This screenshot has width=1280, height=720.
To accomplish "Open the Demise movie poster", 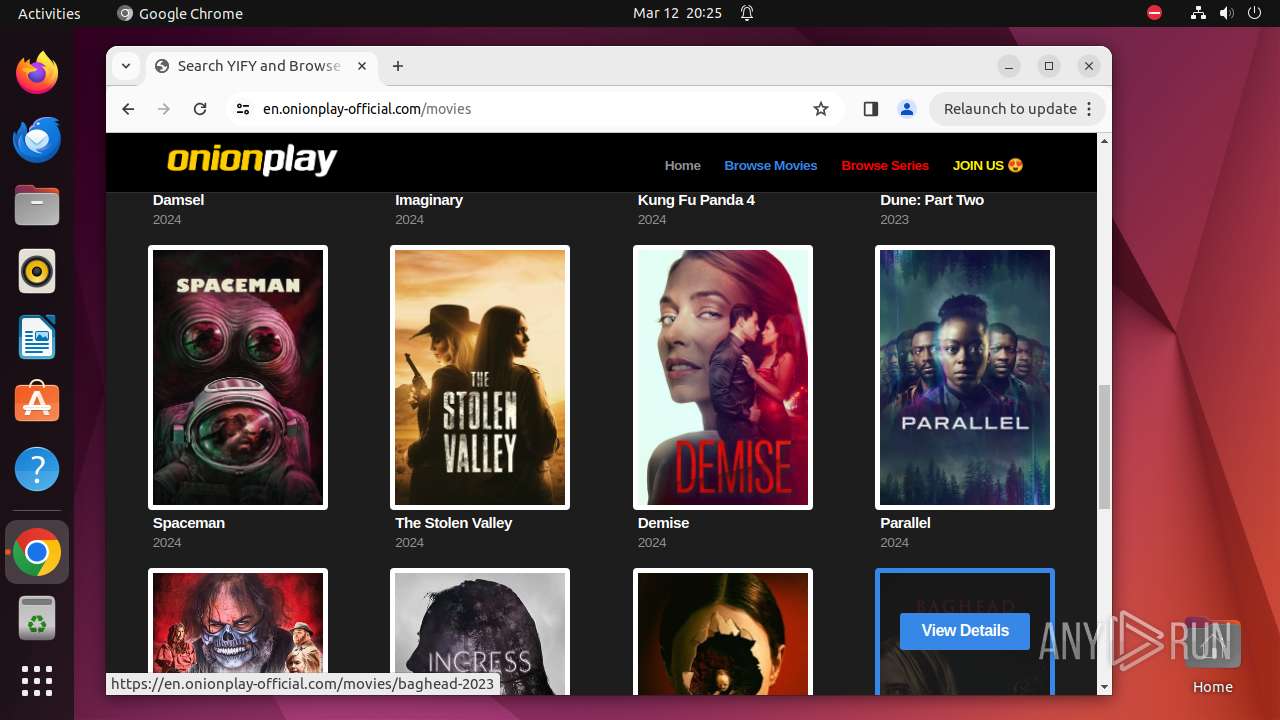I will pyautogui.click(x=723, y=378).
